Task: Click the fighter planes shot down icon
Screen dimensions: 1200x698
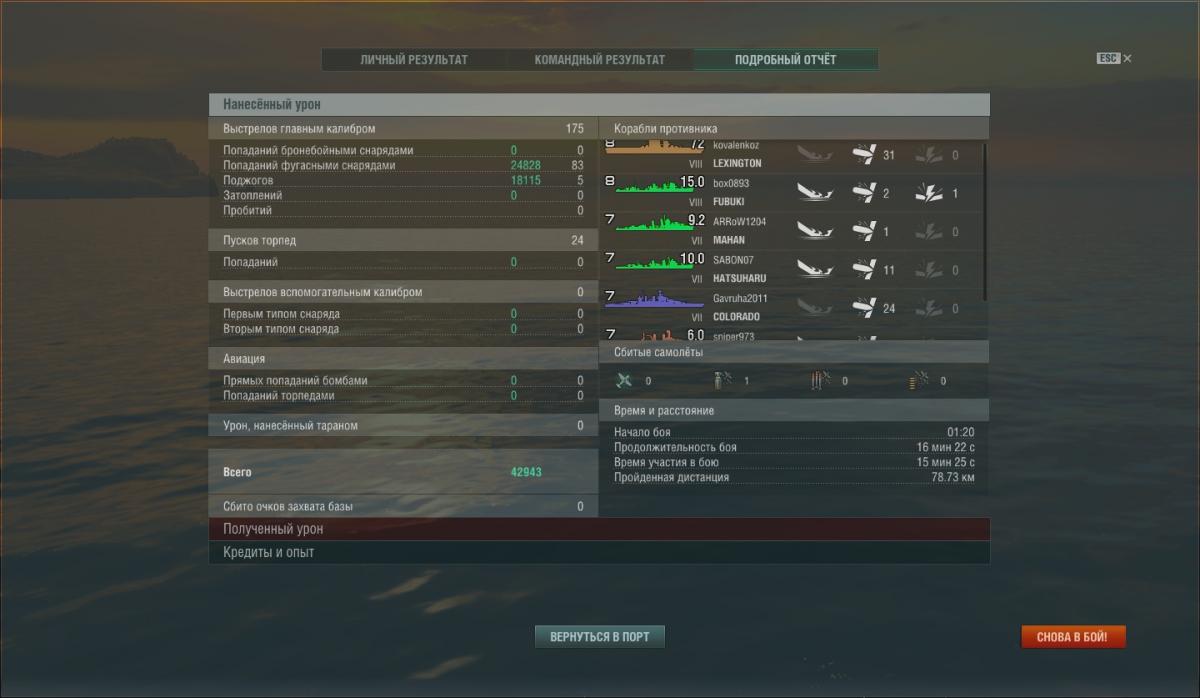Action: coord(625,380)
